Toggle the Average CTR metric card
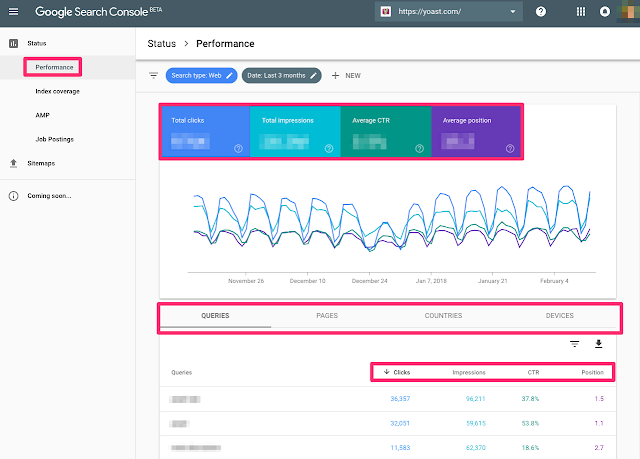 (x=385, y=132)
